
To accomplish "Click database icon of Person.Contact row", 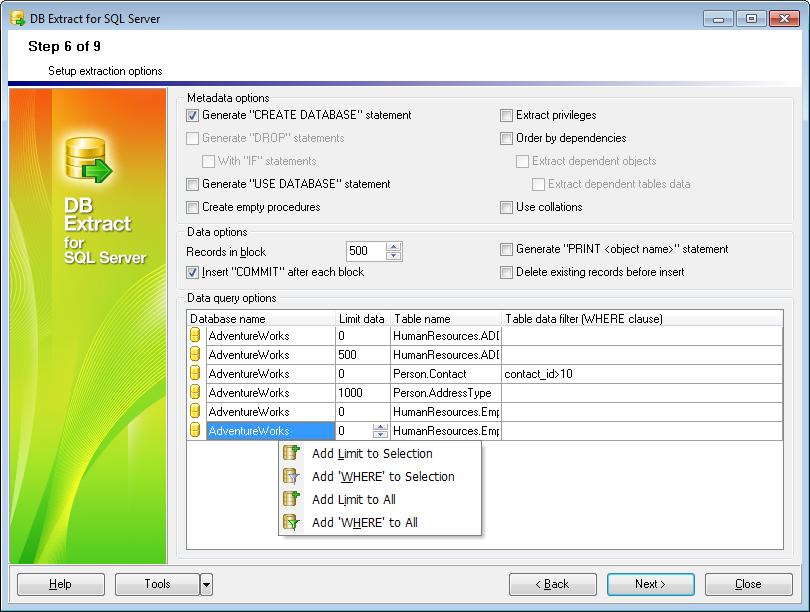I will (x=196, y=374).
